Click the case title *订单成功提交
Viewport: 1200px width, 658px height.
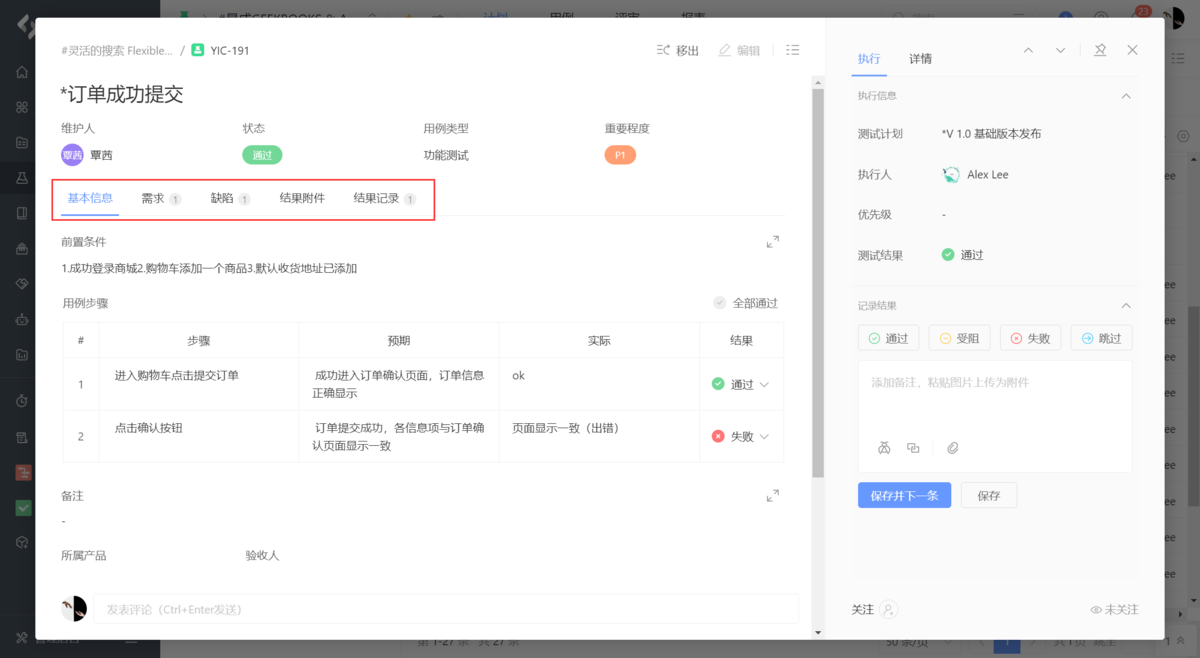pyautogui.click(x=122, y=95)
